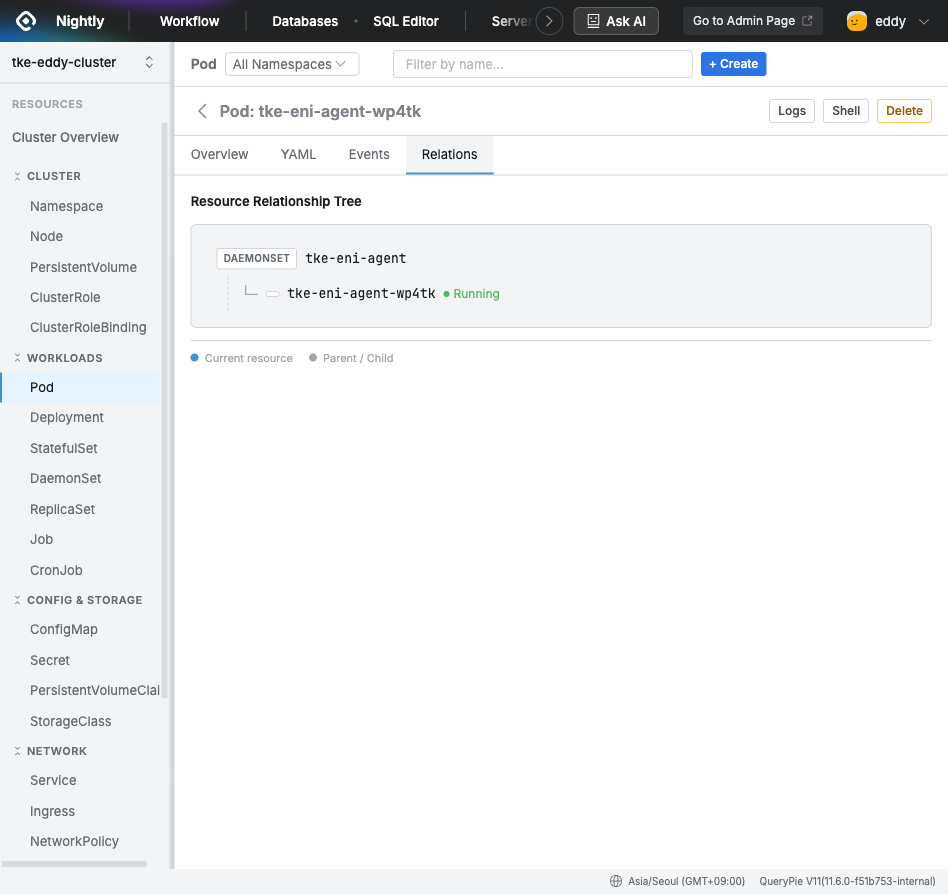Collapse the CONFIG & STORAGE section
The width and height of the screenshot is (948, 894).
click(18, 600)
